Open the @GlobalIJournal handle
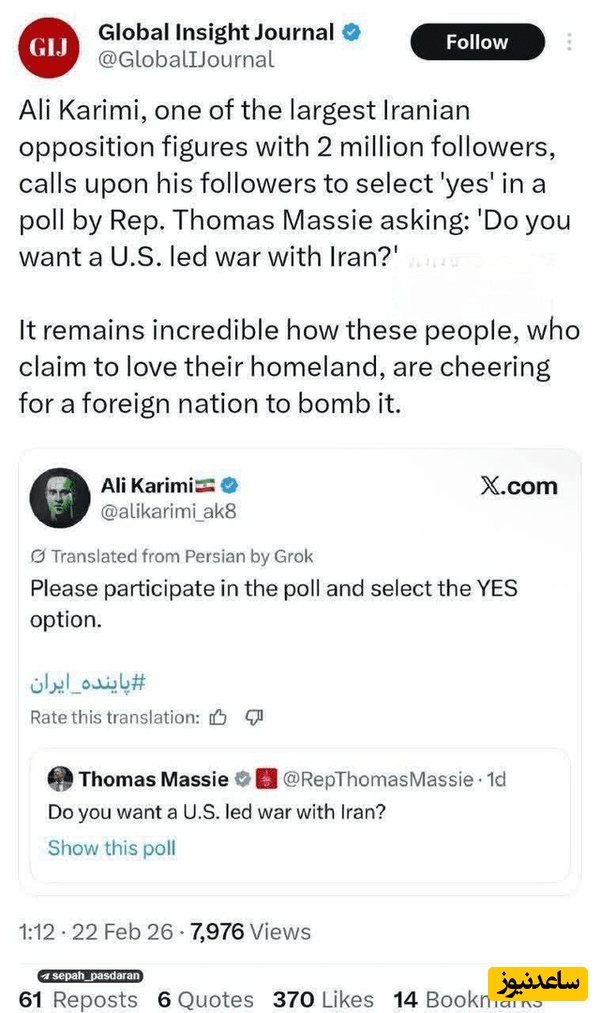Screen dimensions: 600x1013 pyautogui.click(x=185, y=59)
